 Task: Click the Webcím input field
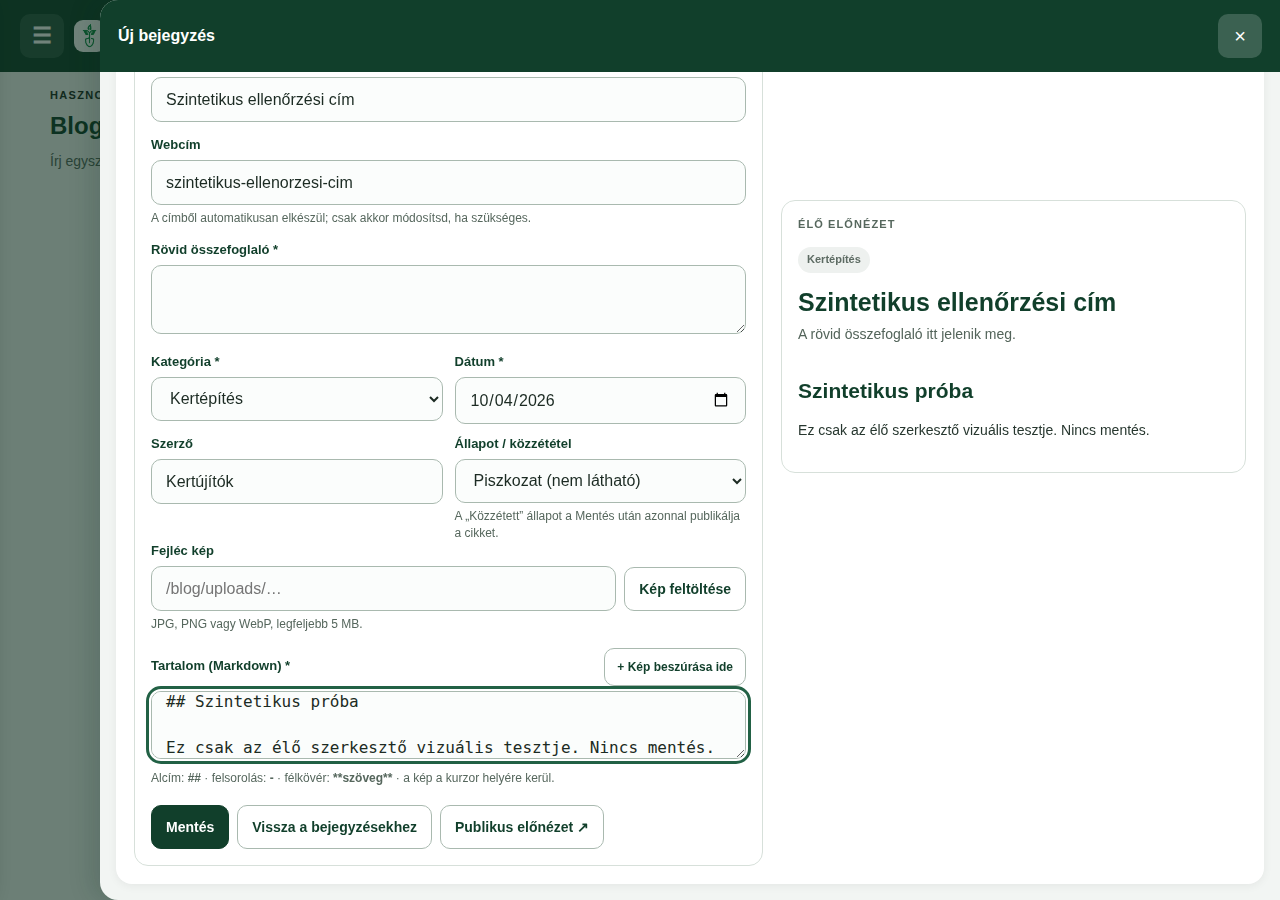click(x=448, y=183)
